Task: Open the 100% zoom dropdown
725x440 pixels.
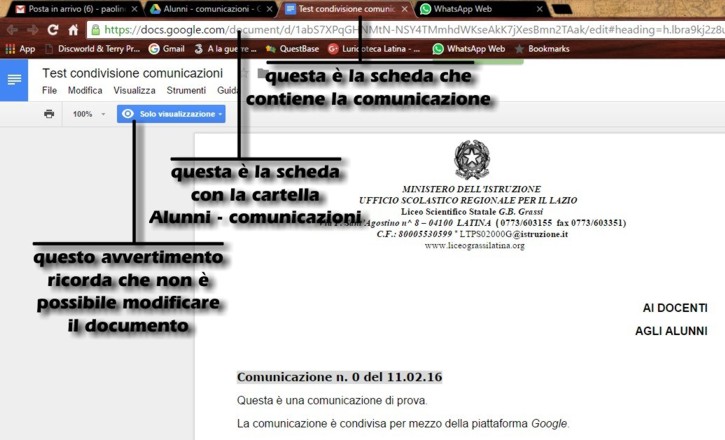Action: (x=88, y=114)
